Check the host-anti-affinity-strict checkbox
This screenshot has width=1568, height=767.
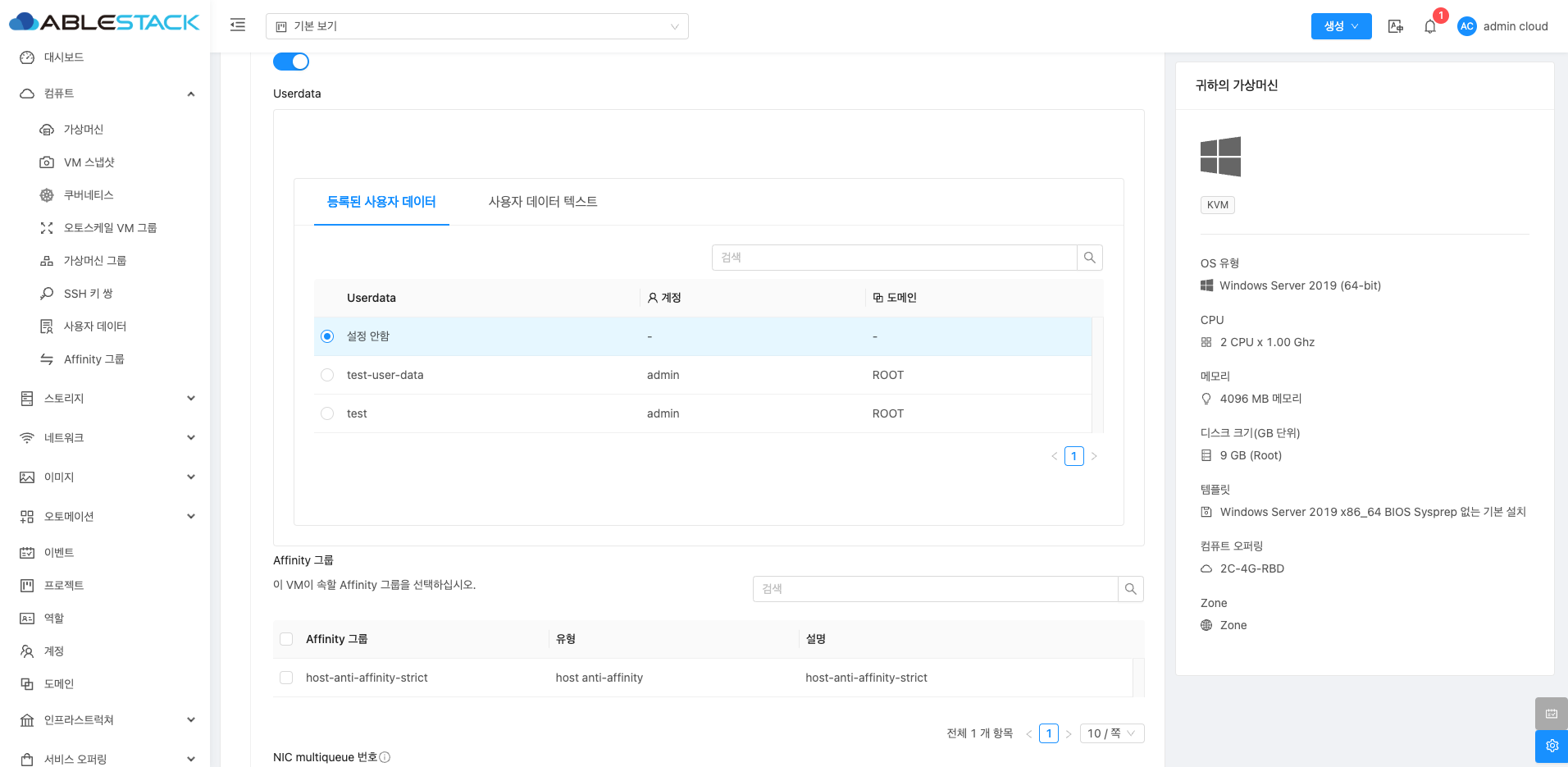click(x=286, y=678)
